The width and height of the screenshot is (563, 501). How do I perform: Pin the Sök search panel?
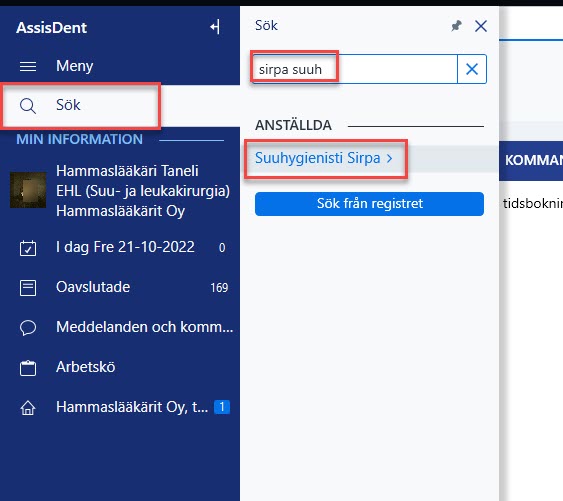click(x=456, y=26)
